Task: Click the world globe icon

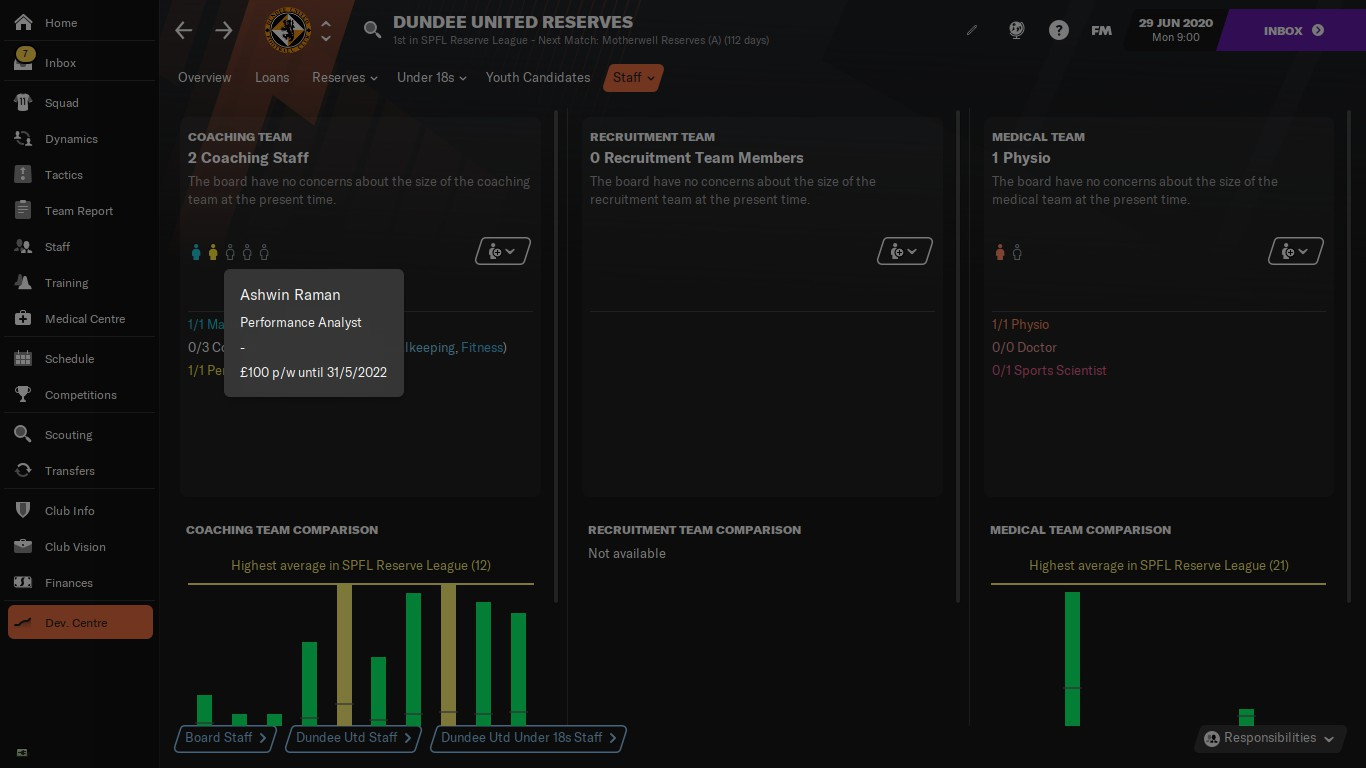Action: [1016, 30]
